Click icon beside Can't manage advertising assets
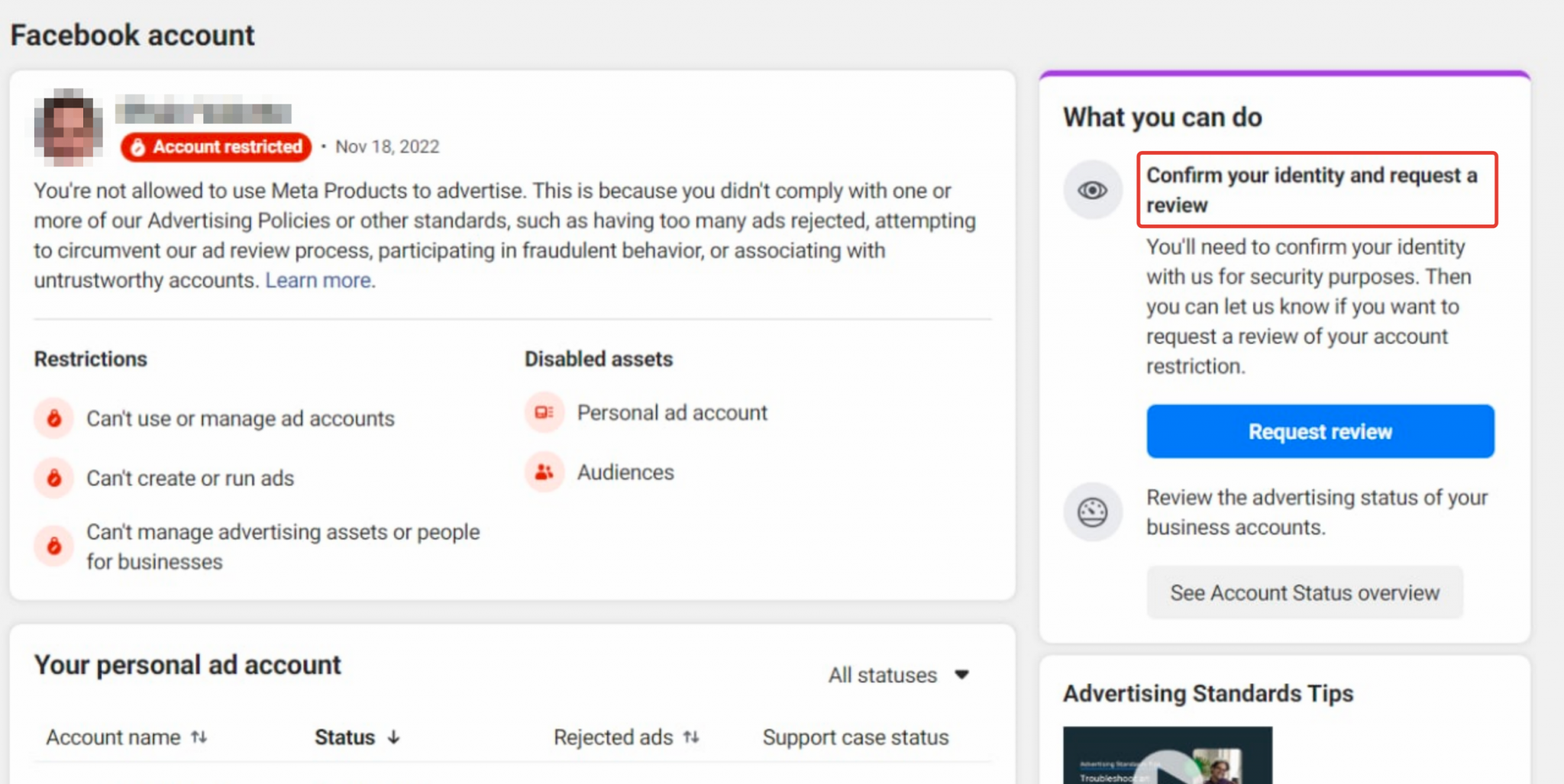 point(53,547)
